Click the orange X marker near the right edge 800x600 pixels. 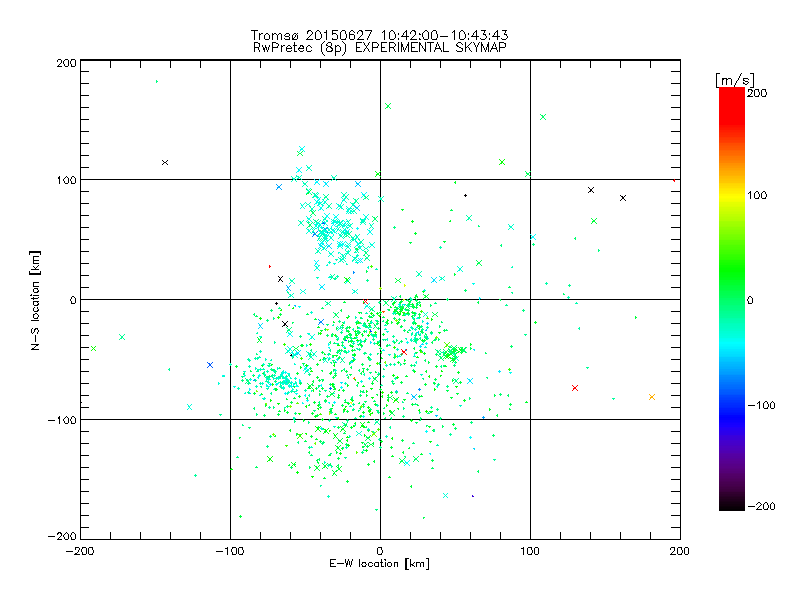652,397
